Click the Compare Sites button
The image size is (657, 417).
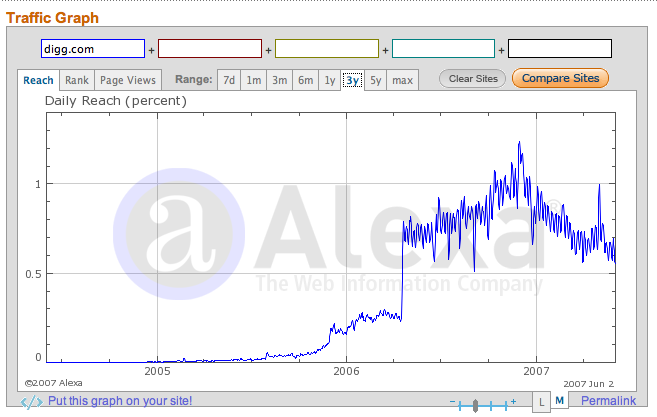(560, 78)
